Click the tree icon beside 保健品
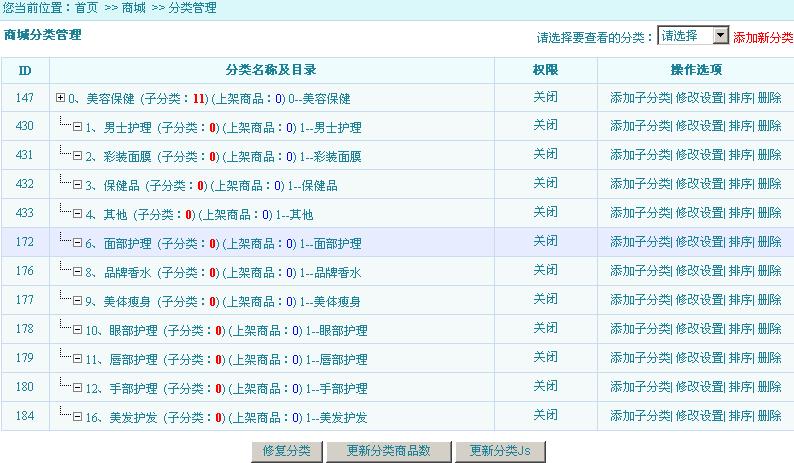This screenshot has width=794, height=463. (78, 185)
